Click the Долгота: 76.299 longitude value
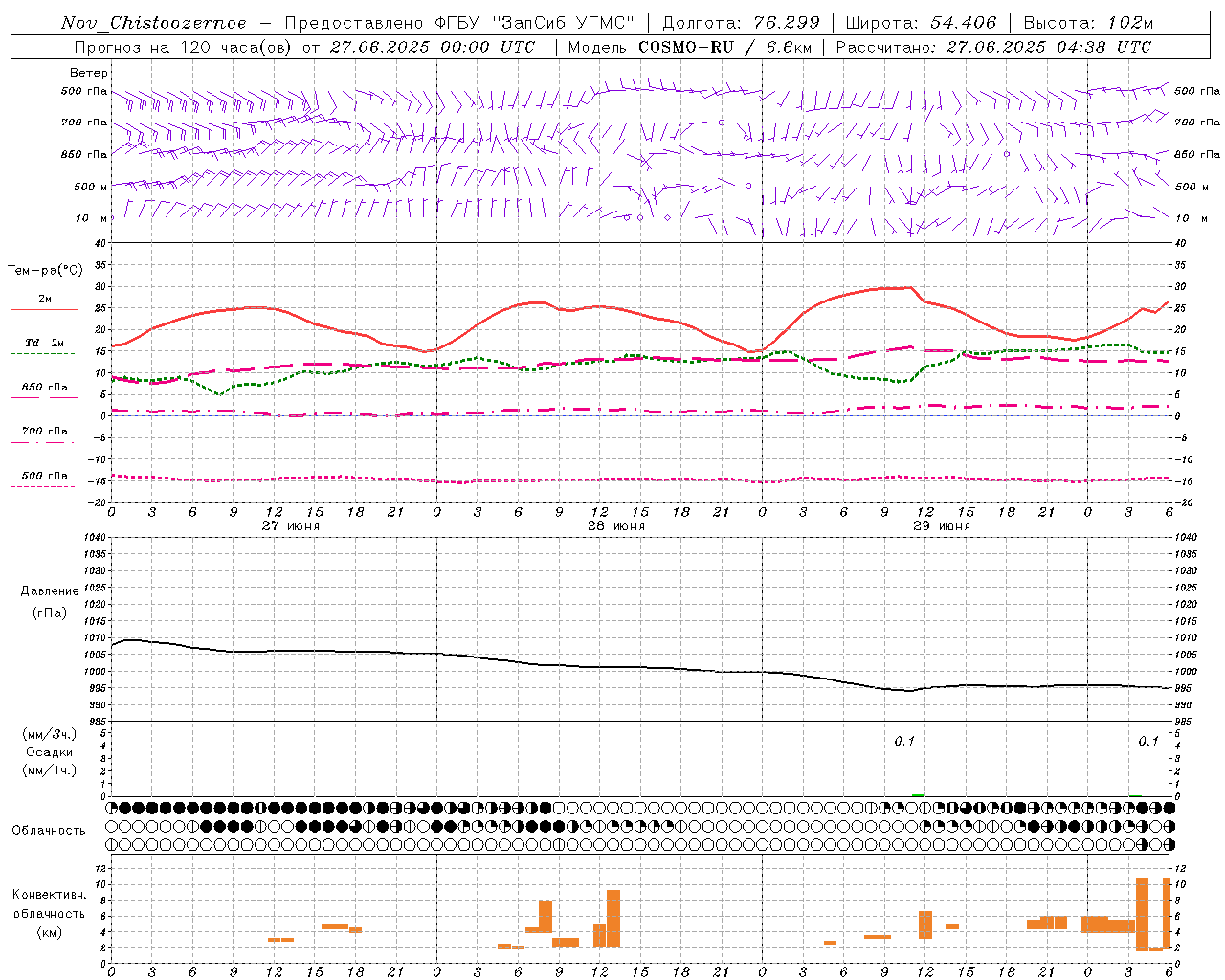Viewport: 1225px width, 980px height. click(741, 23)
